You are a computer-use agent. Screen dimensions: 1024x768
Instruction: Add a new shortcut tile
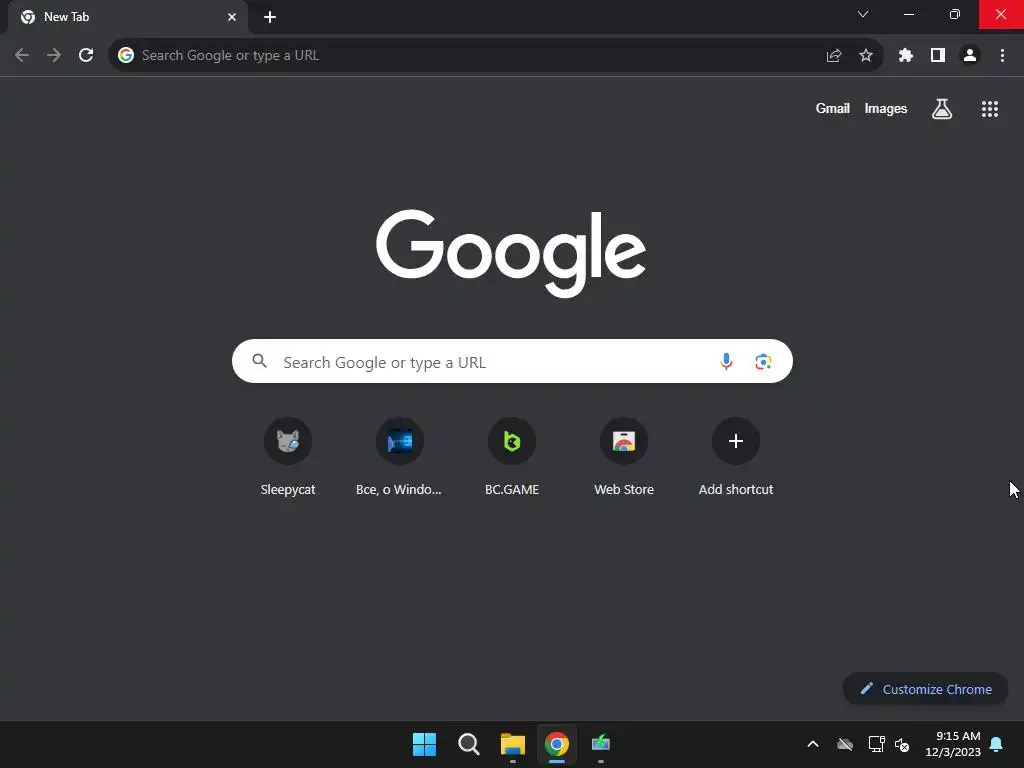[736, 456]
